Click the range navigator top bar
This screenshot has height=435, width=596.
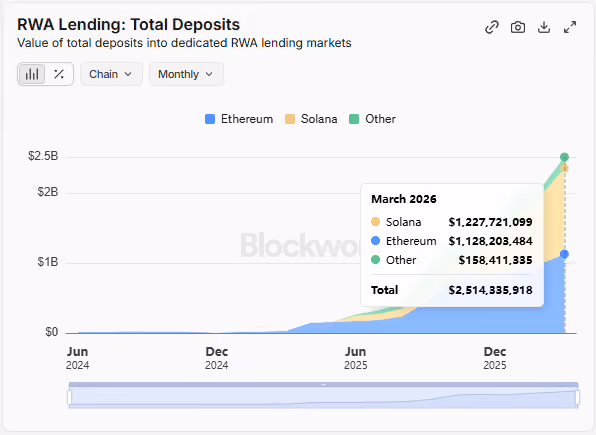point(323,385)
